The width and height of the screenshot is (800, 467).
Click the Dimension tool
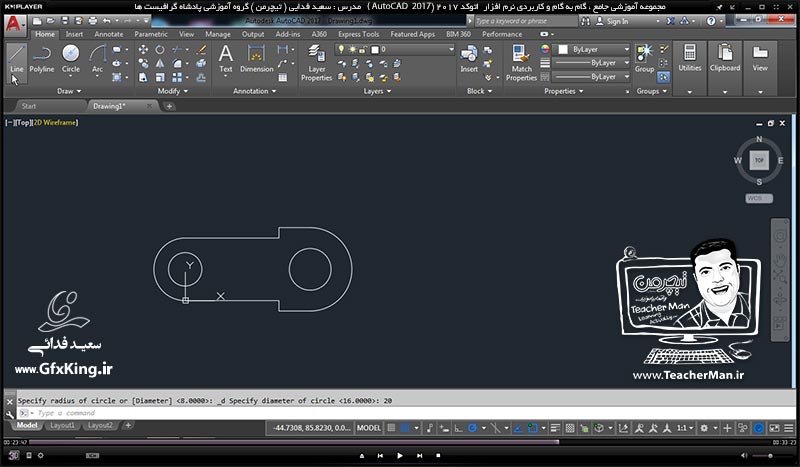257,59
